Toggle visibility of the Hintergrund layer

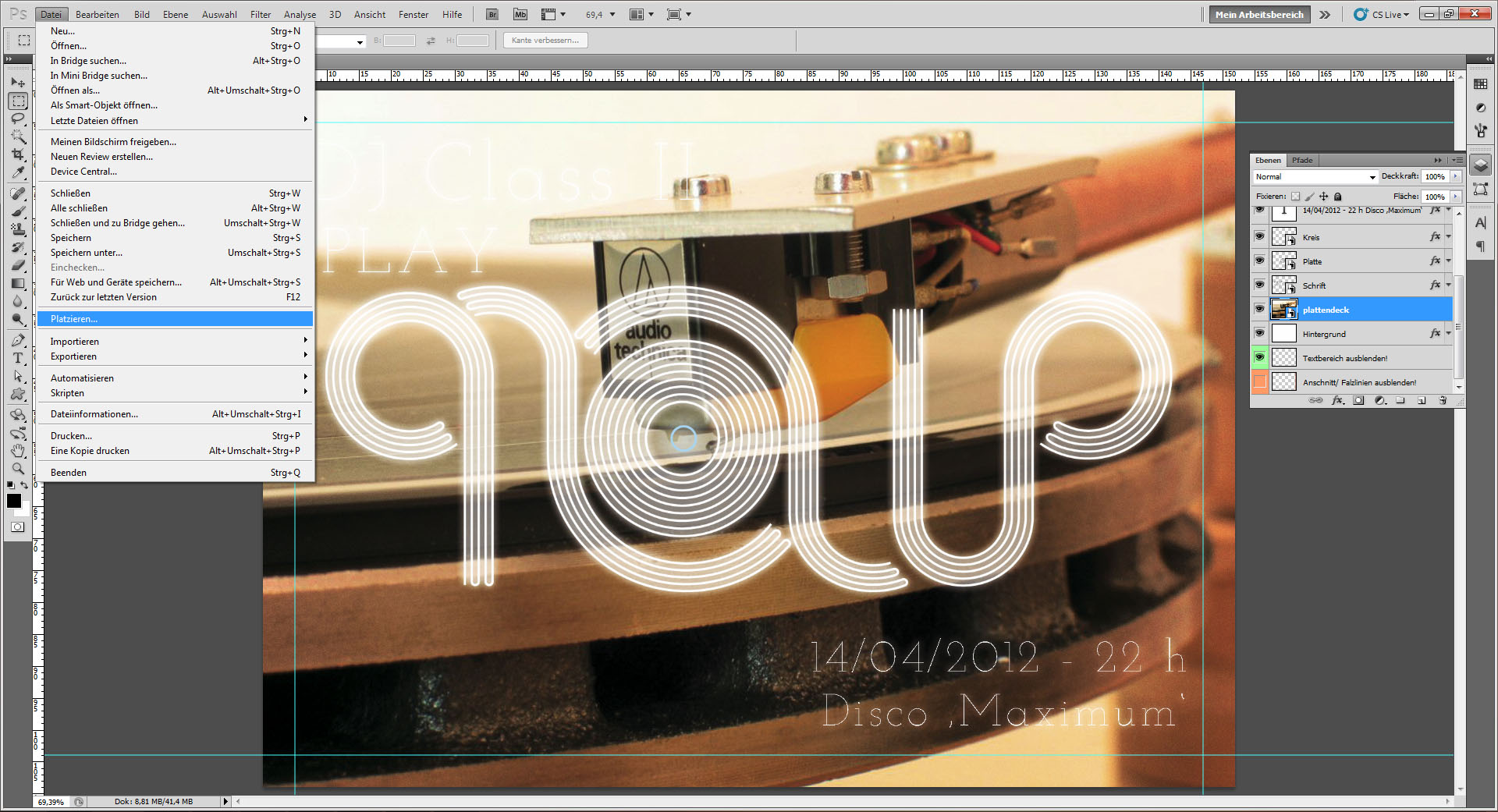[1259, 333]
